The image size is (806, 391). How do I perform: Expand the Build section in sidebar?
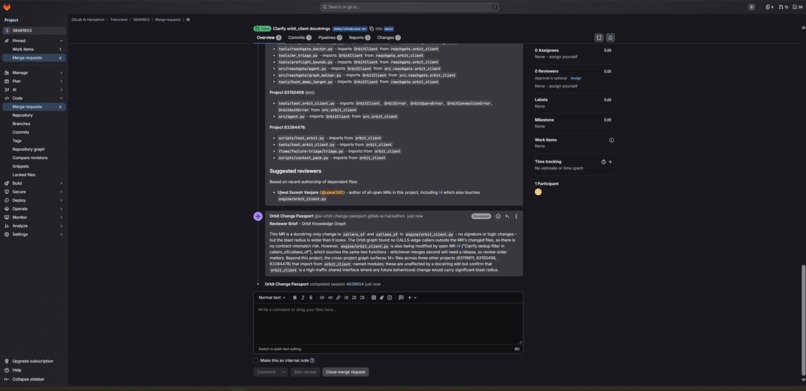tap(33, 183)
